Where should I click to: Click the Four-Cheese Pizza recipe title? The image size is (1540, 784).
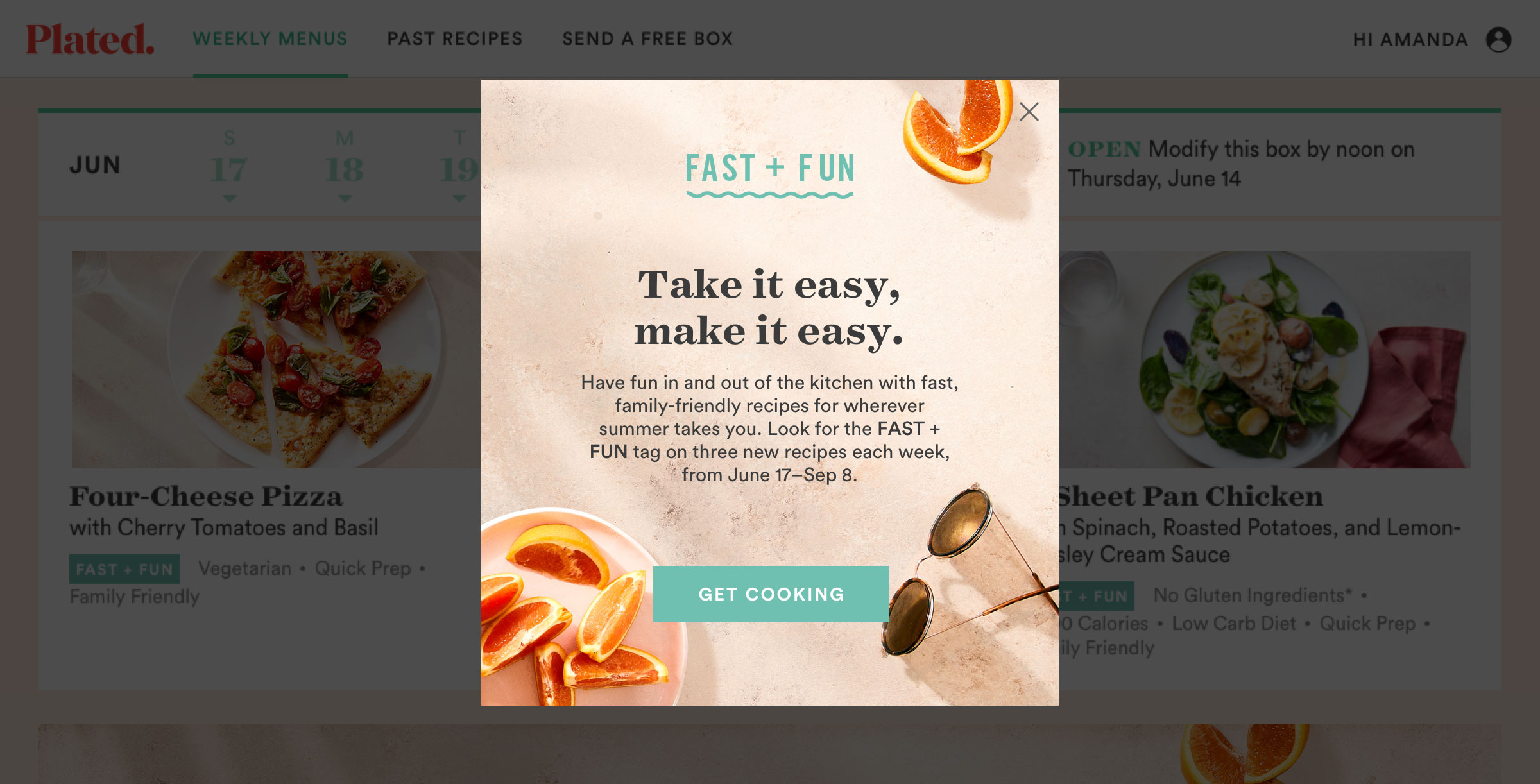[x=207, y=497]
